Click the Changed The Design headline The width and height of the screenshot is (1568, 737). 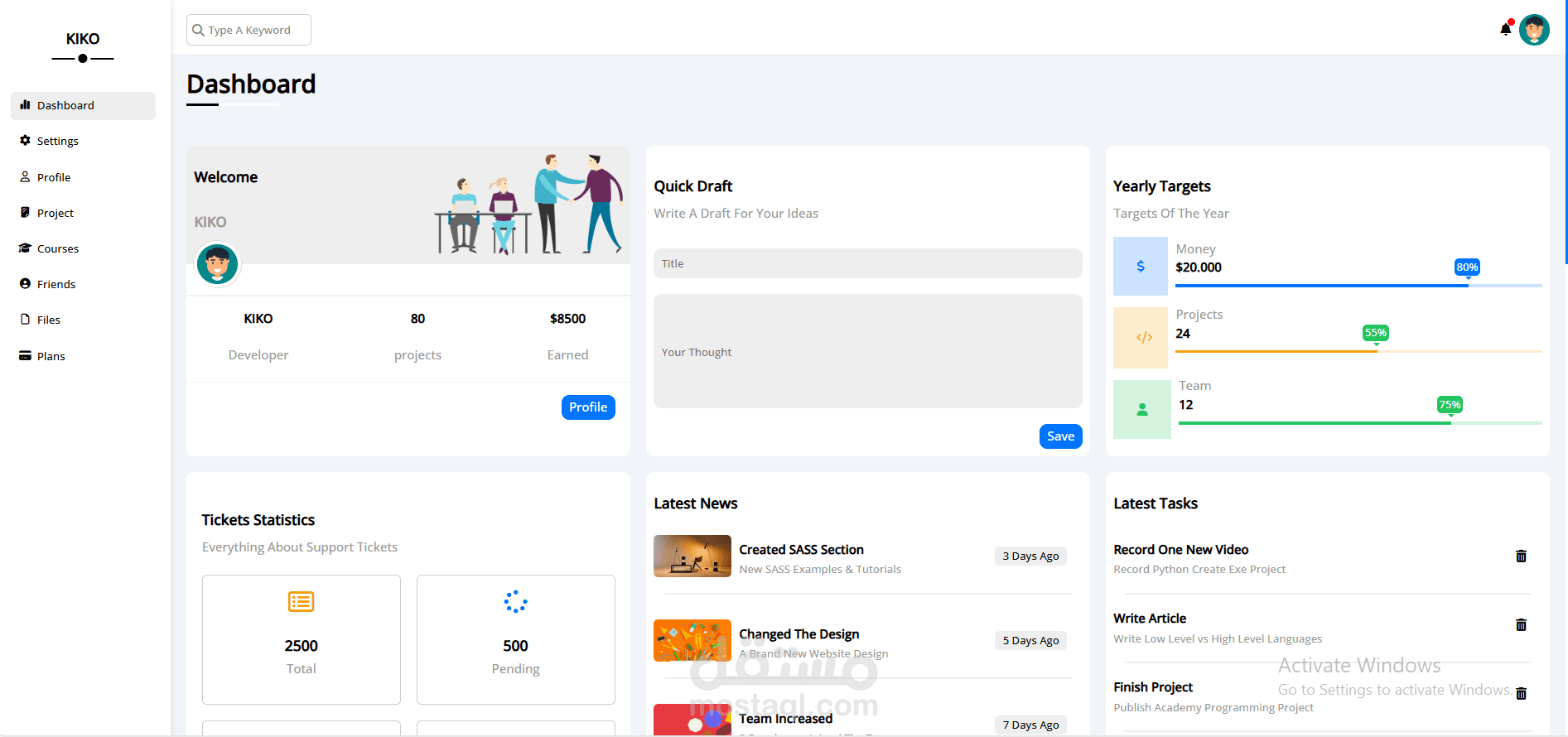click(x=798, y=634)
